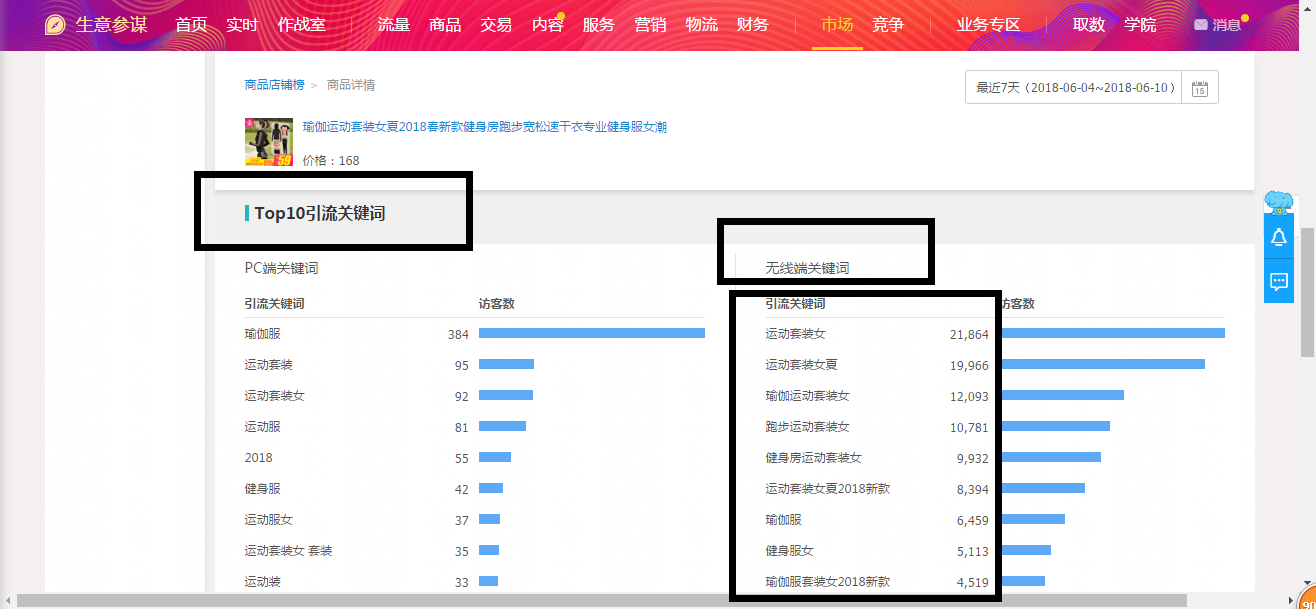Image resolution: width=1316 pixels, height=609 pixels.
Task: Switch to the 竞争 tab
Action: coord(888,25)
